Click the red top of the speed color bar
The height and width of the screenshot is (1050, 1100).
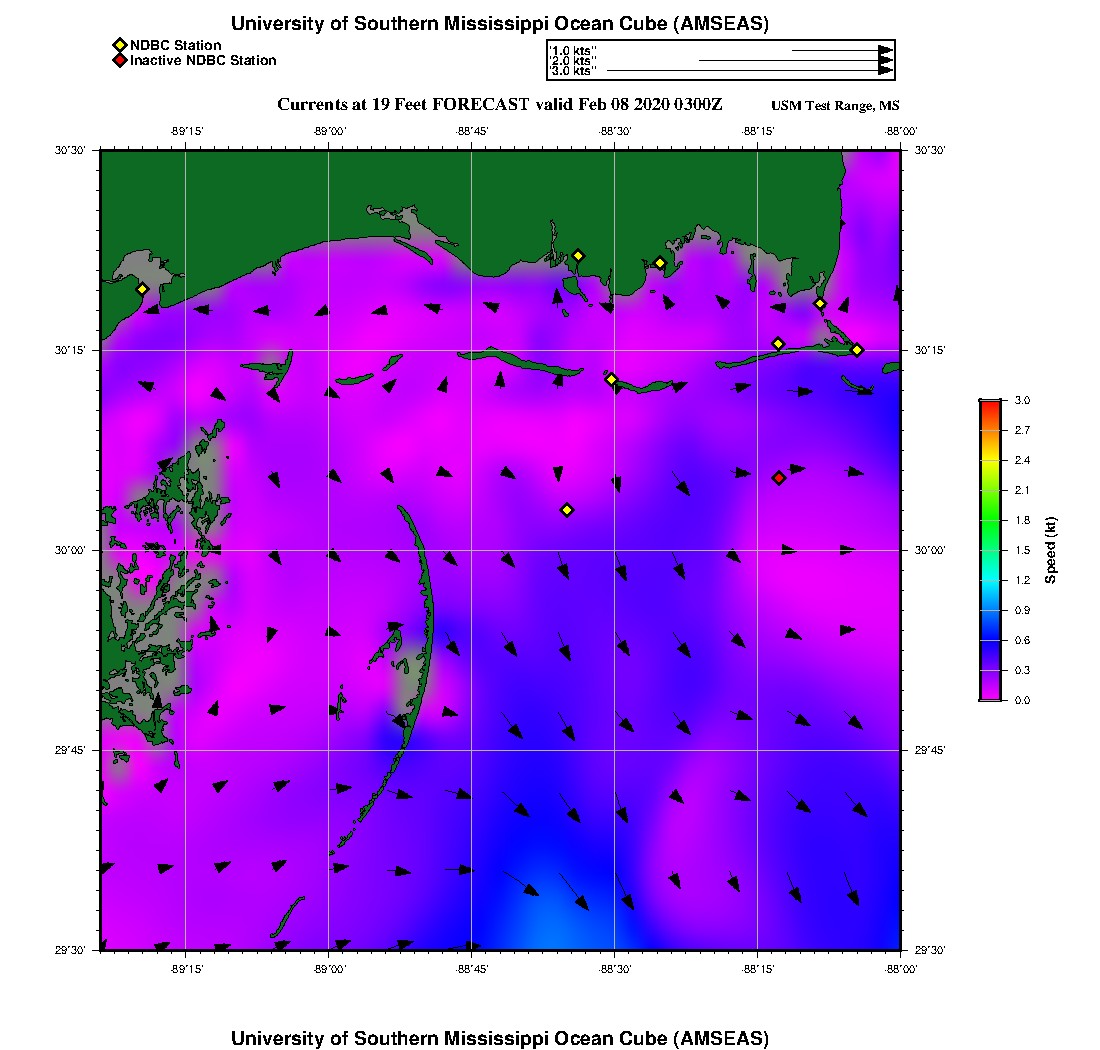989,405
